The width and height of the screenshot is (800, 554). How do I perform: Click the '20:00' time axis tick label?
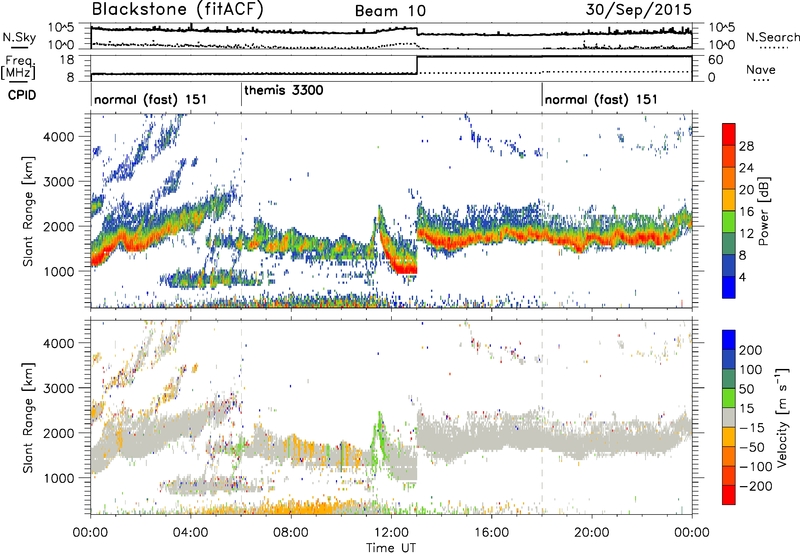point(592,533)
